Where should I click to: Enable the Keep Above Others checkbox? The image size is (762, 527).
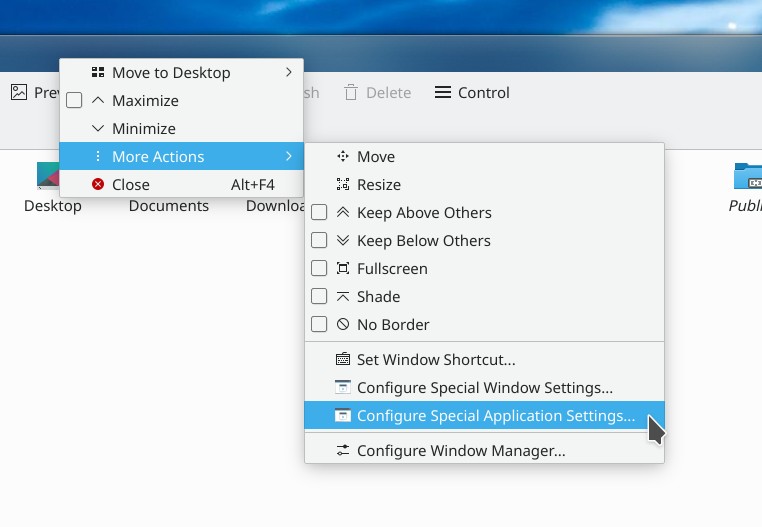click(319, 213)
